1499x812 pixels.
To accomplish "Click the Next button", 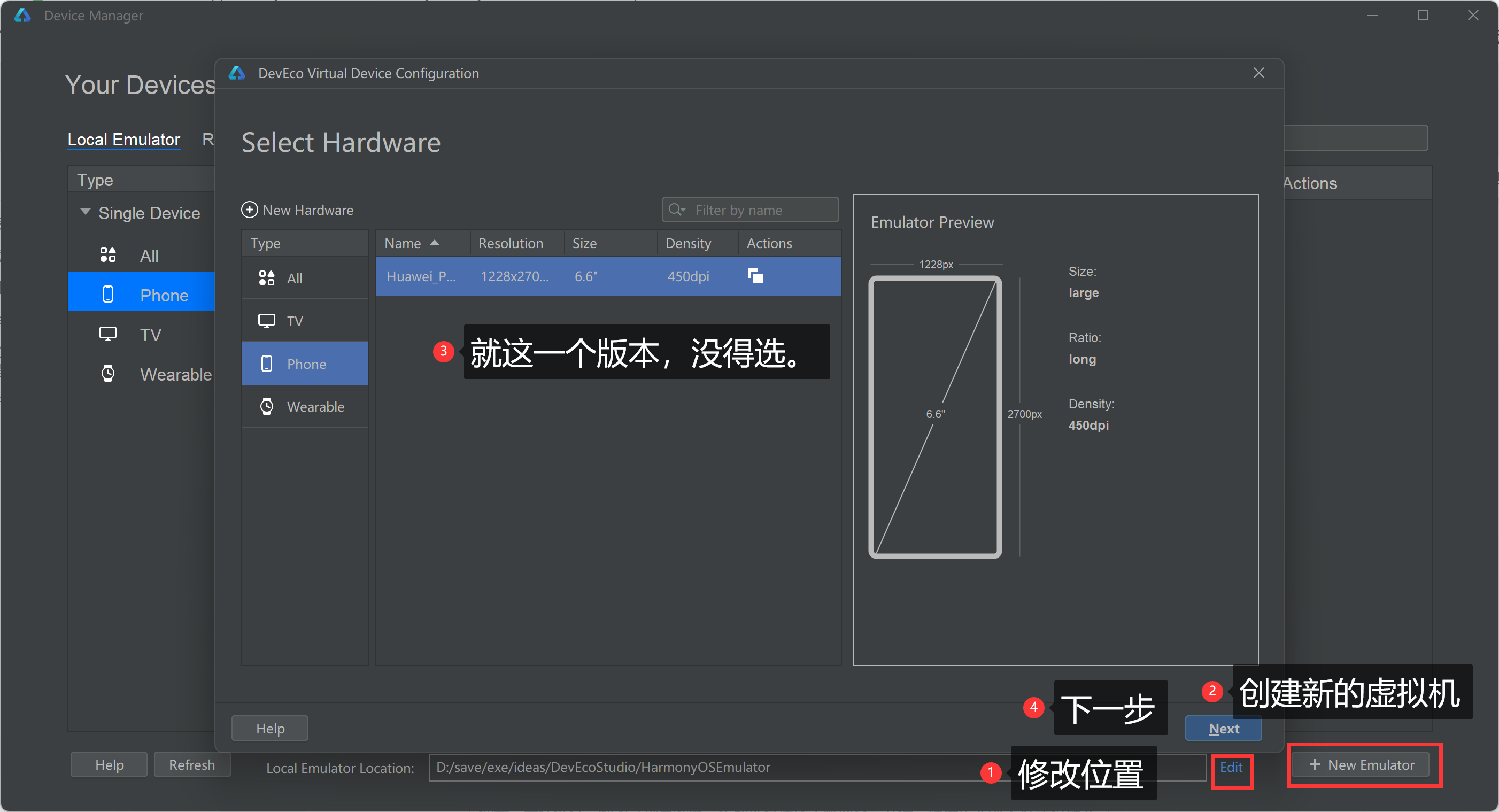I will [1223, 728].
